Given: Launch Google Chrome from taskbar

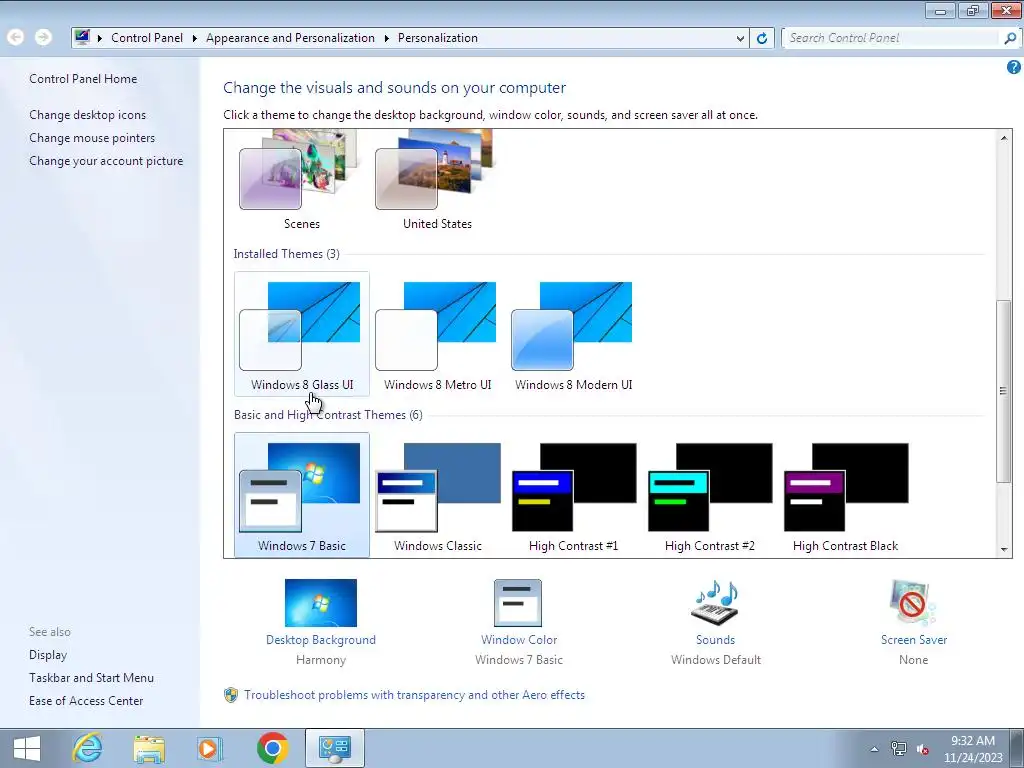Looking at the screenshot, I should pos(272,748).
